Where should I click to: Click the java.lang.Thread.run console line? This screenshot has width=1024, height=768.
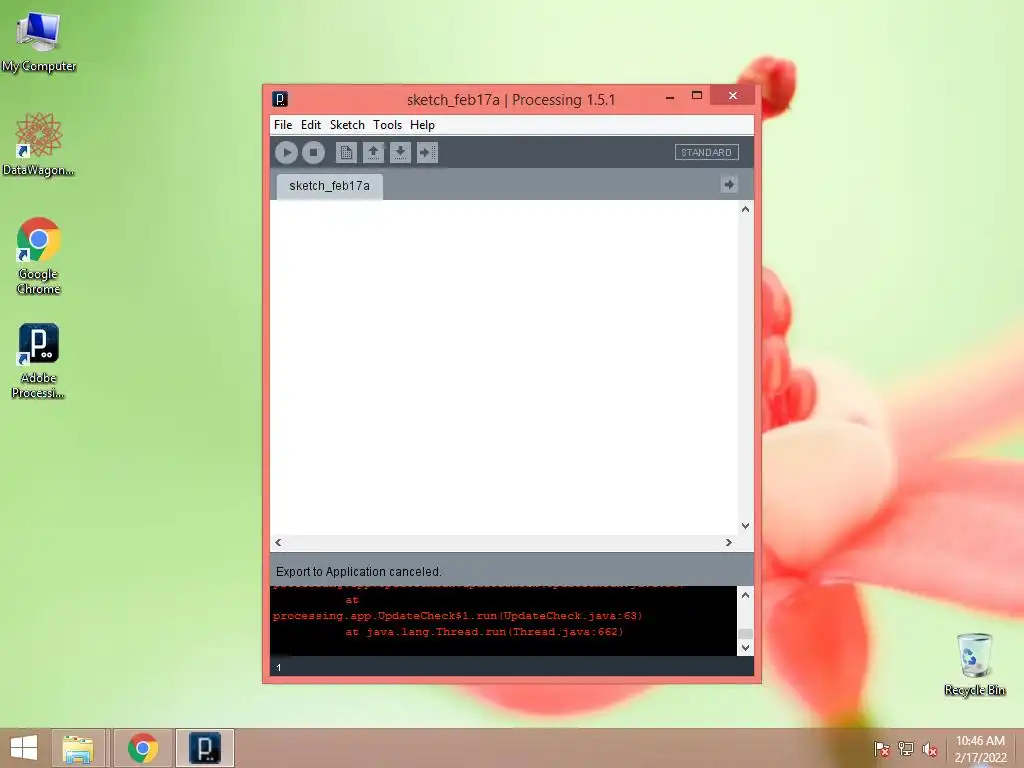coord(484,632)
